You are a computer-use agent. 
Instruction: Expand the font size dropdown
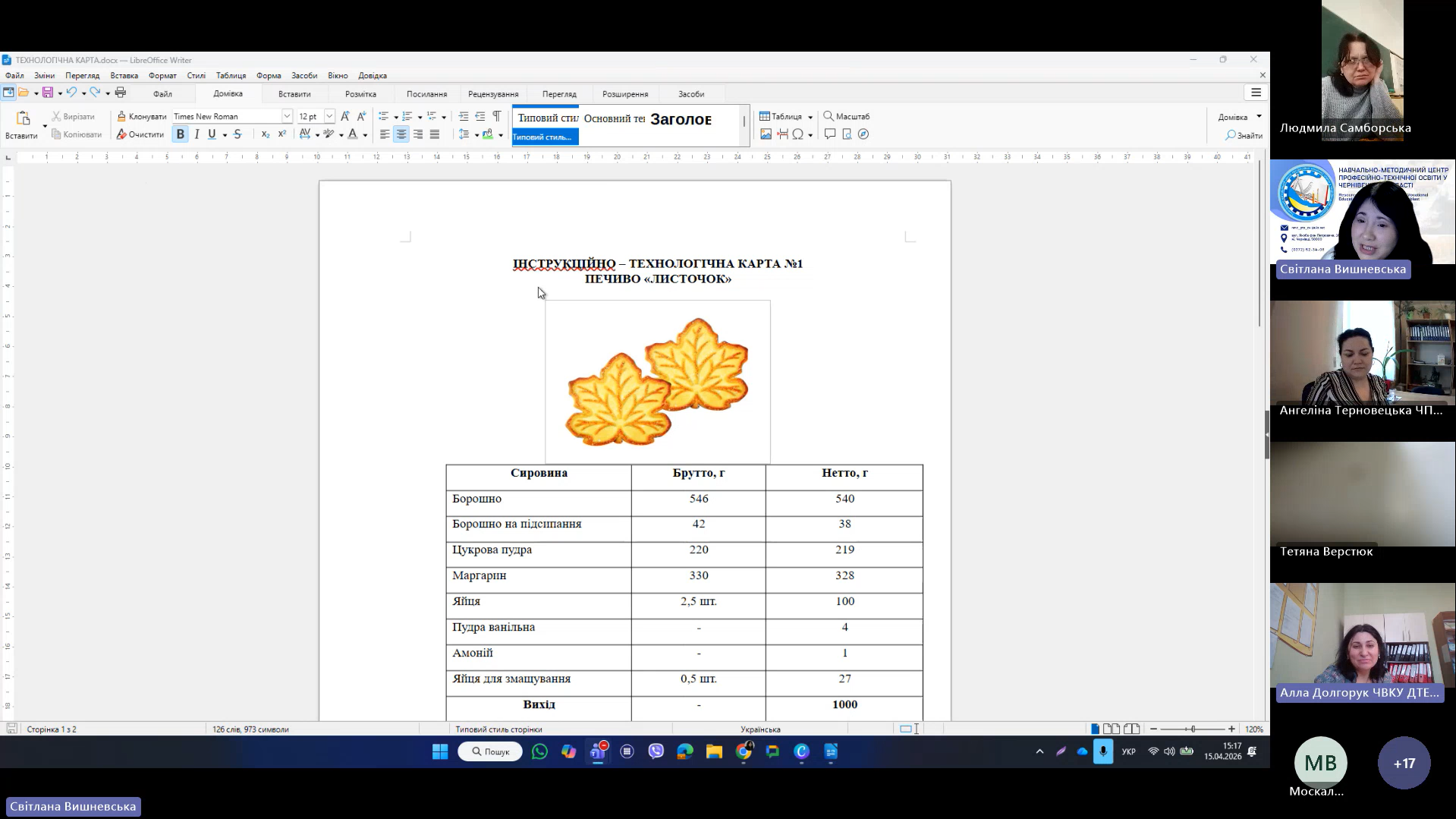click(329, 116)
